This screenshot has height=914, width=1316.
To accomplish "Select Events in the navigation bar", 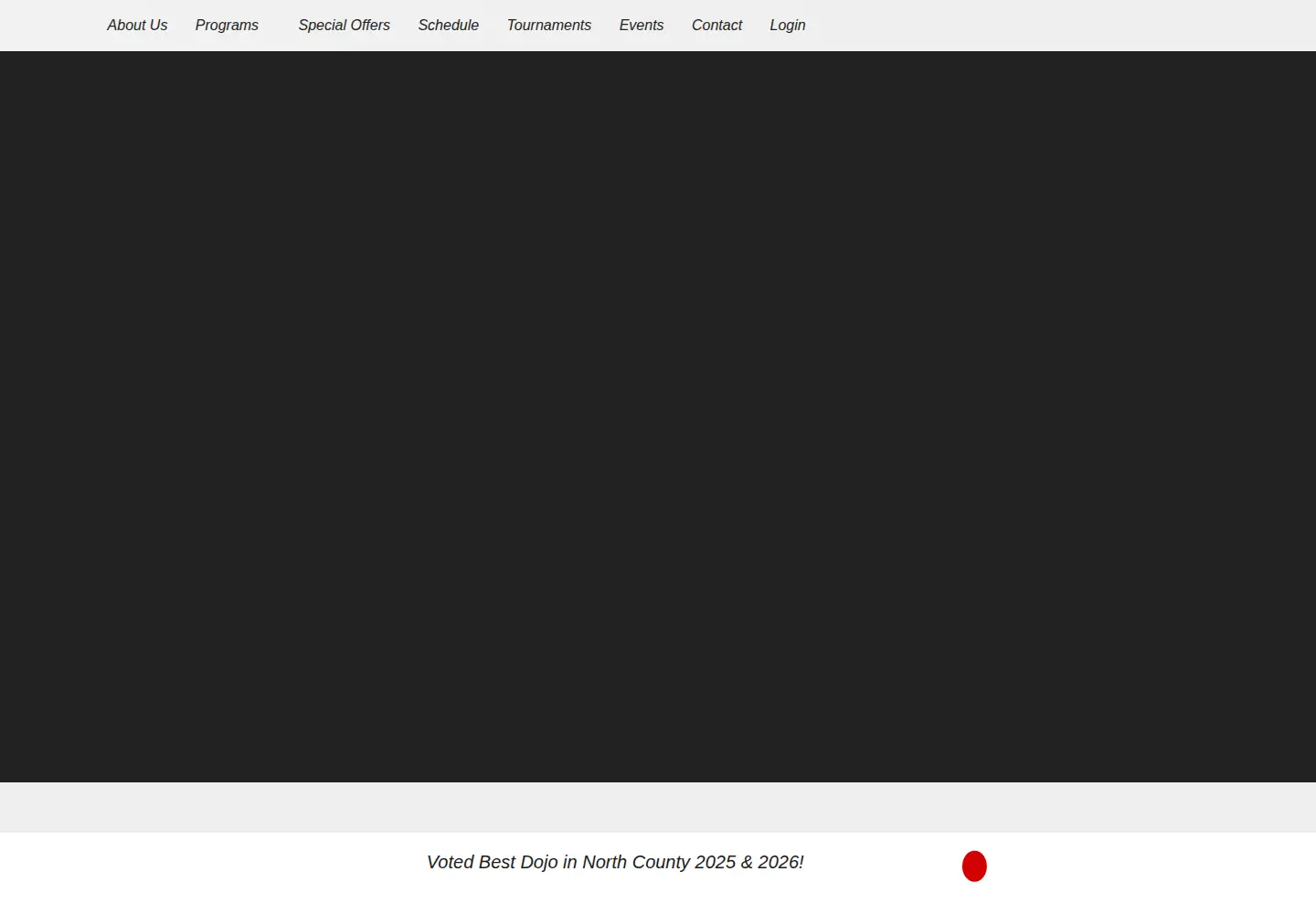I will 641,26.
